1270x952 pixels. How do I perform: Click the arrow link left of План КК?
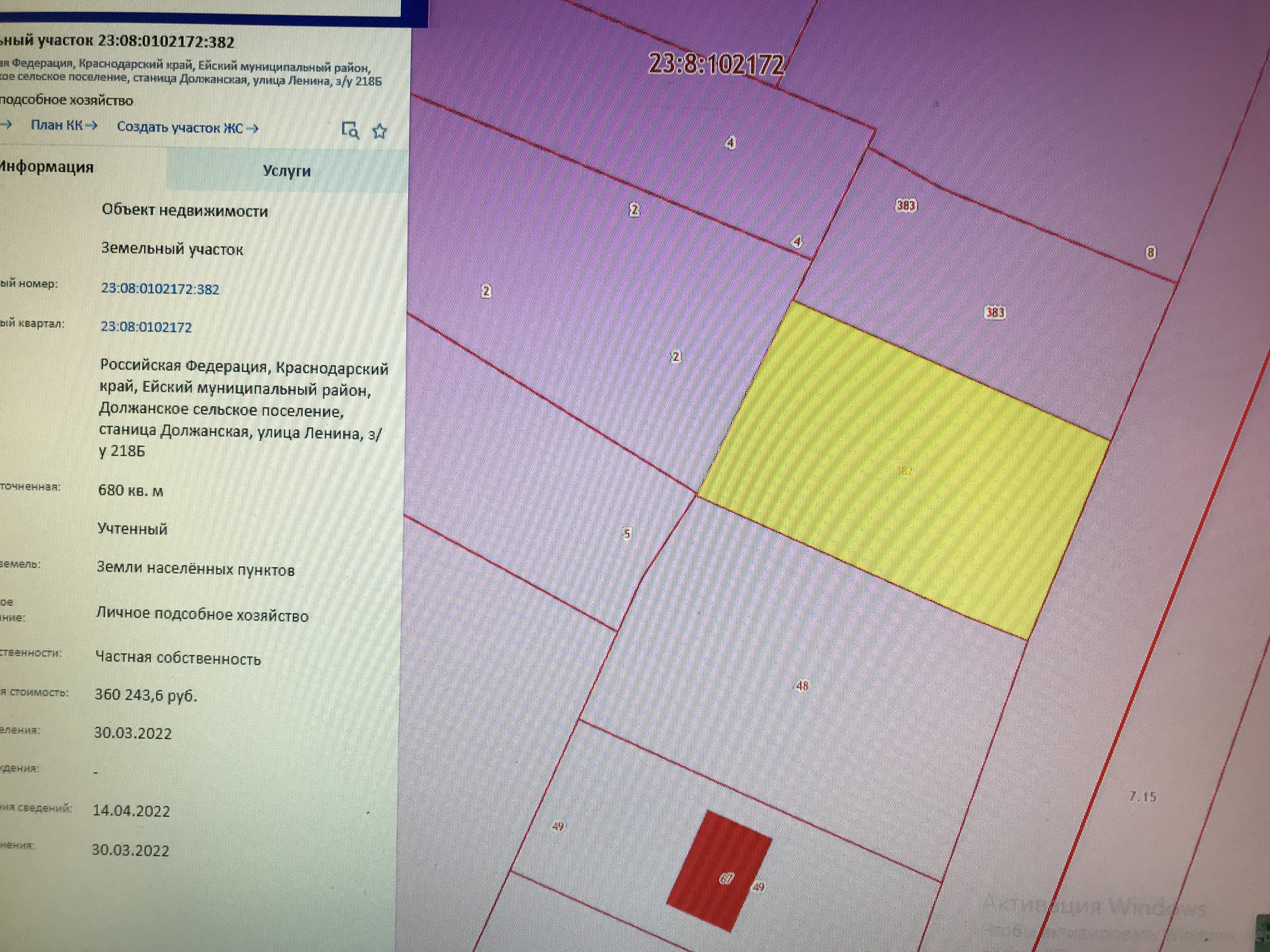pos(5,124)
